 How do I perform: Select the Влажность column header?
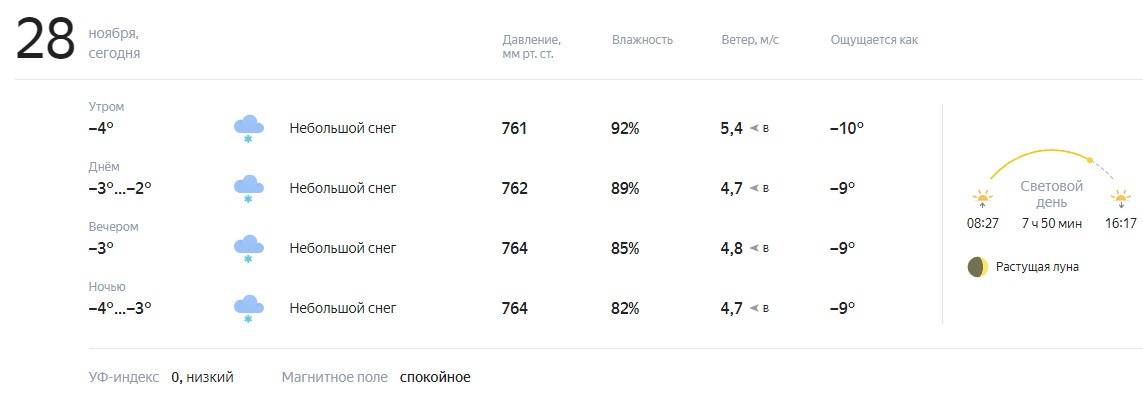(x=642, y=40)
